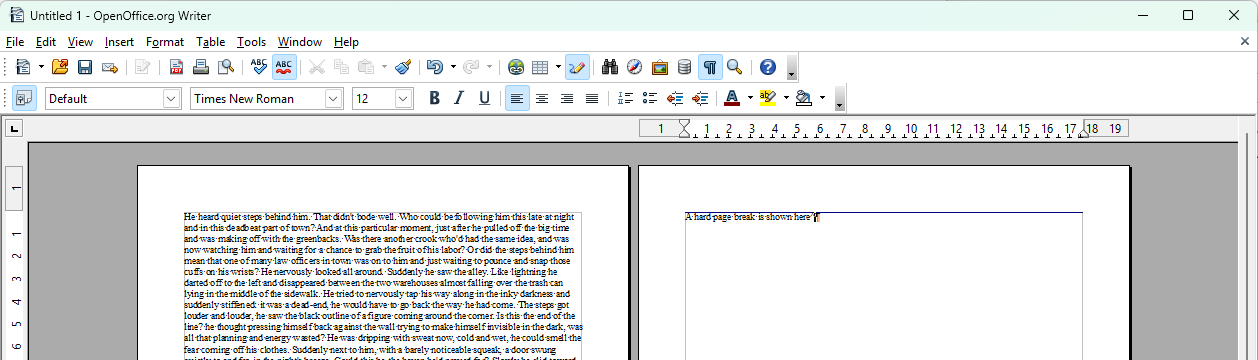Expand the Redo history dropdown arrow

click(489, 67)
